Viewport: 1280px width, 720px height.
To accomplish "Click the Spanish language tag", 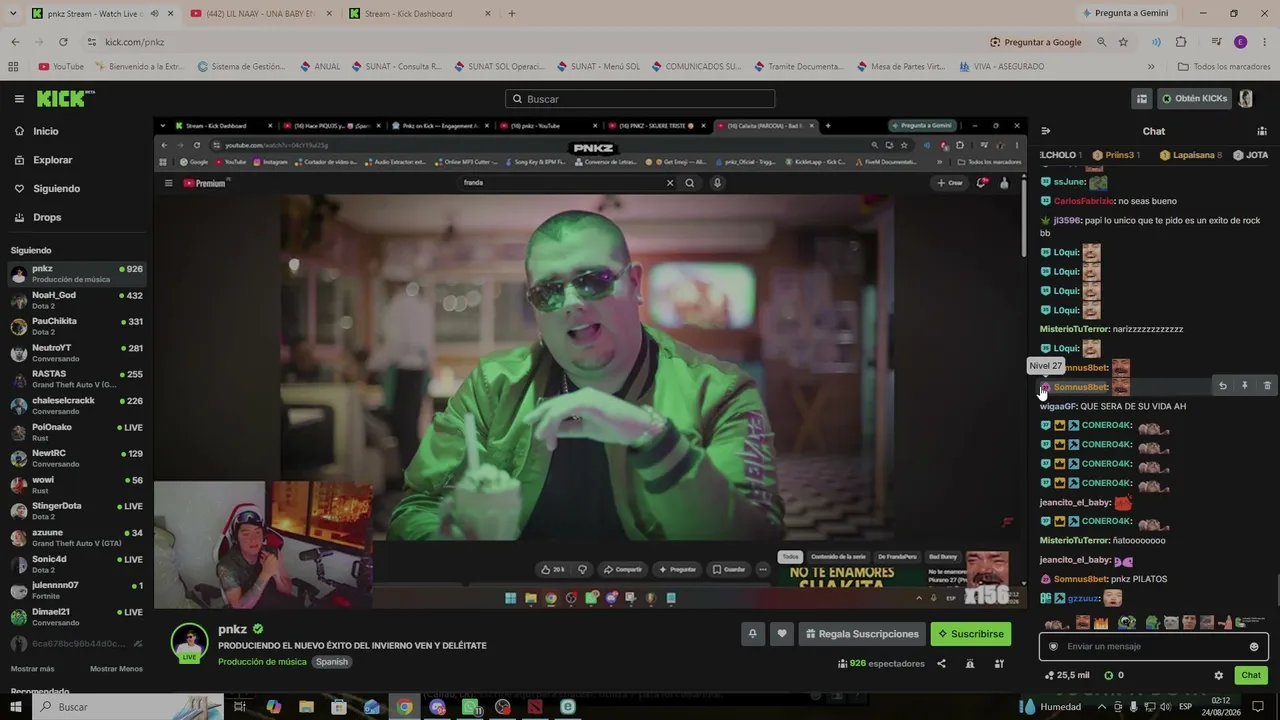I will click(x=332, y=662).
